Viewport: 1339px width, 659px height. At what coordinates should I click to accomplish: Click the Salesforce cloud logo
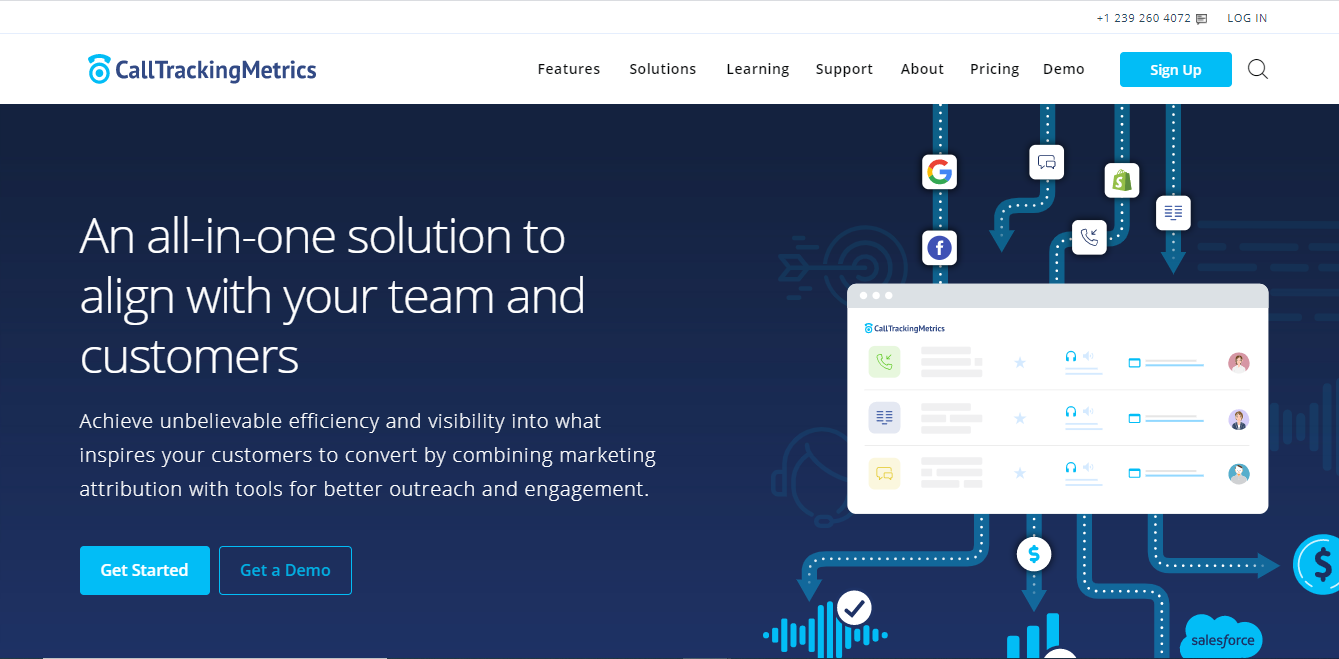(1222, 637)
